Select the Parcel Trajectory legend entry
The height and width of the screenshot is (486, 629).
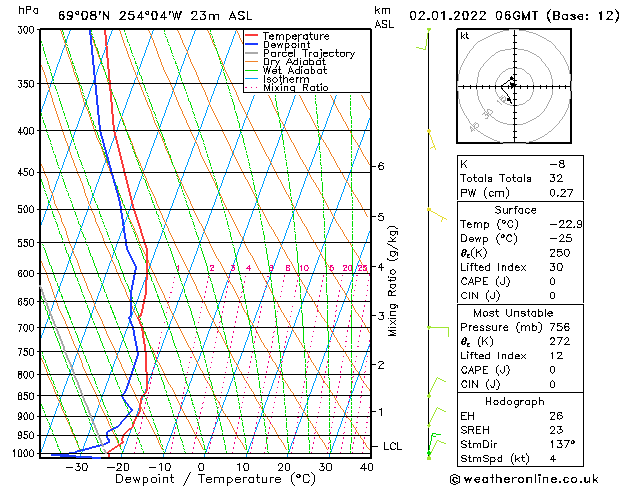click(x=300, y=53)
